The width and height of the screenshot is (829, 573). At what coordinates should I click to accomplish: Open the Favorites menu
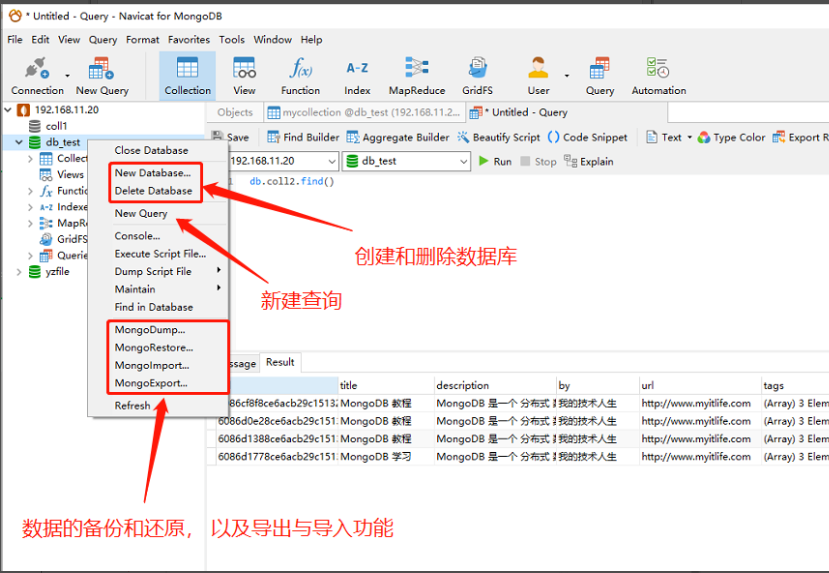pos(189,40)
